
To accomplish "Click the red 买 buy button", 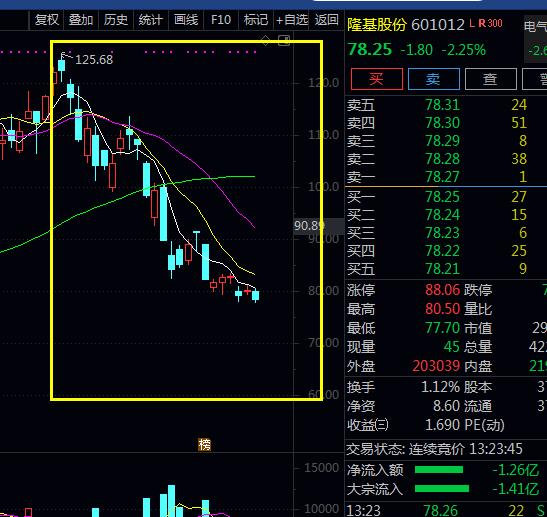I will (377, 79).
